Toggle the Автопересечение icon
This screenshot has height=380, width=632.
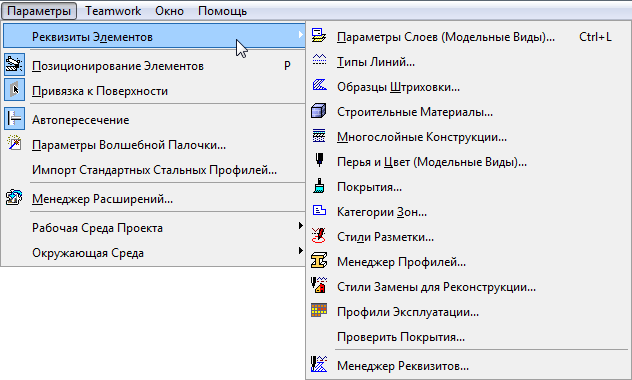click(15, 118)
